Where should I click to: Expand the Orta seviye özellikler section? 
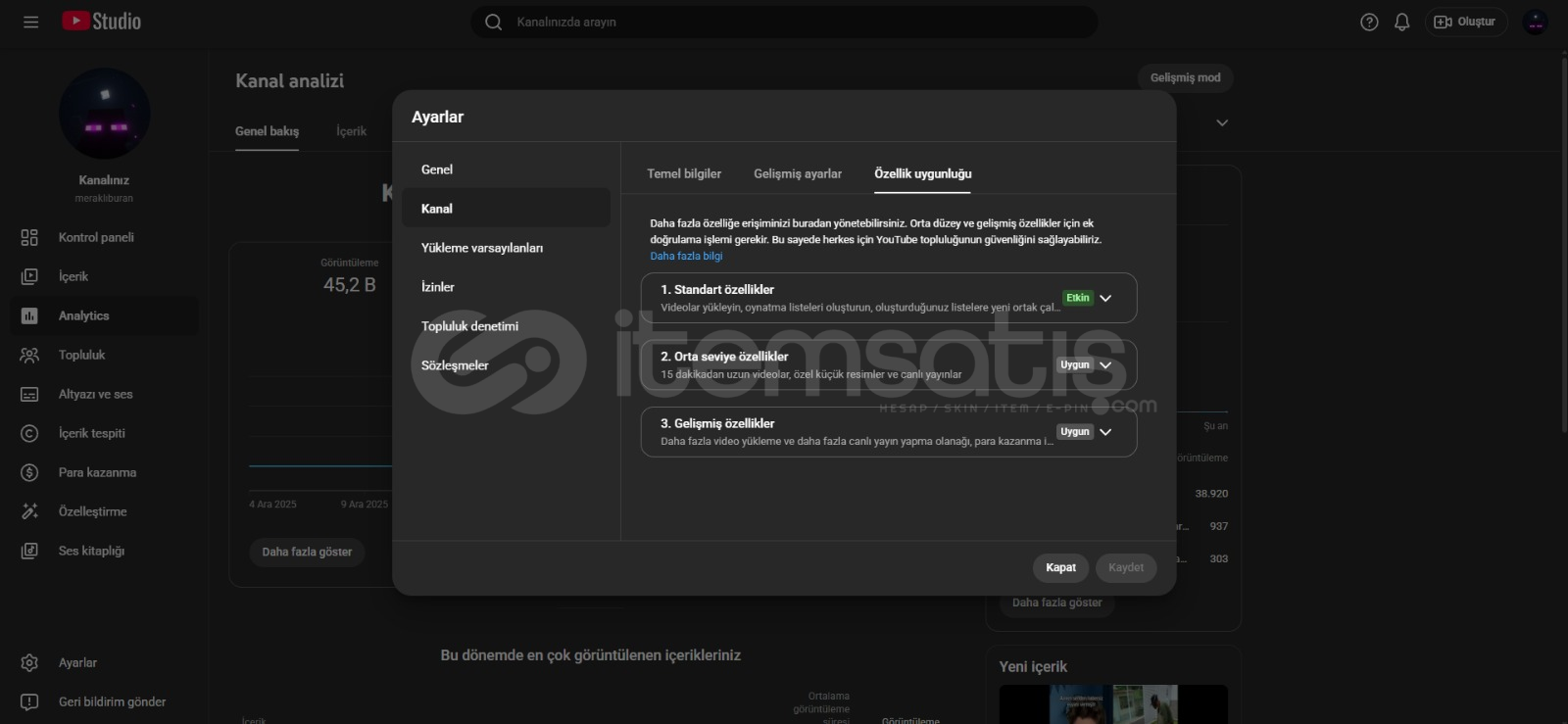click(1105, 365)
